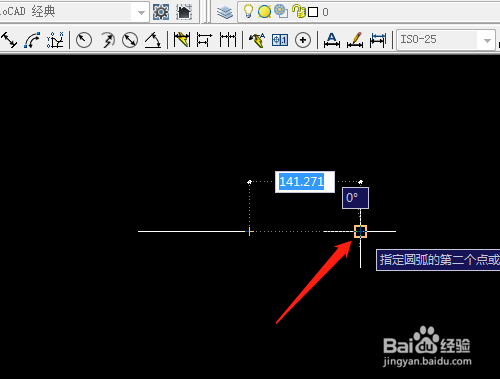This screenshot has width=500, height=379.
Task: Toggle layer 0 on/off light bulb
Action: point(248,12)
